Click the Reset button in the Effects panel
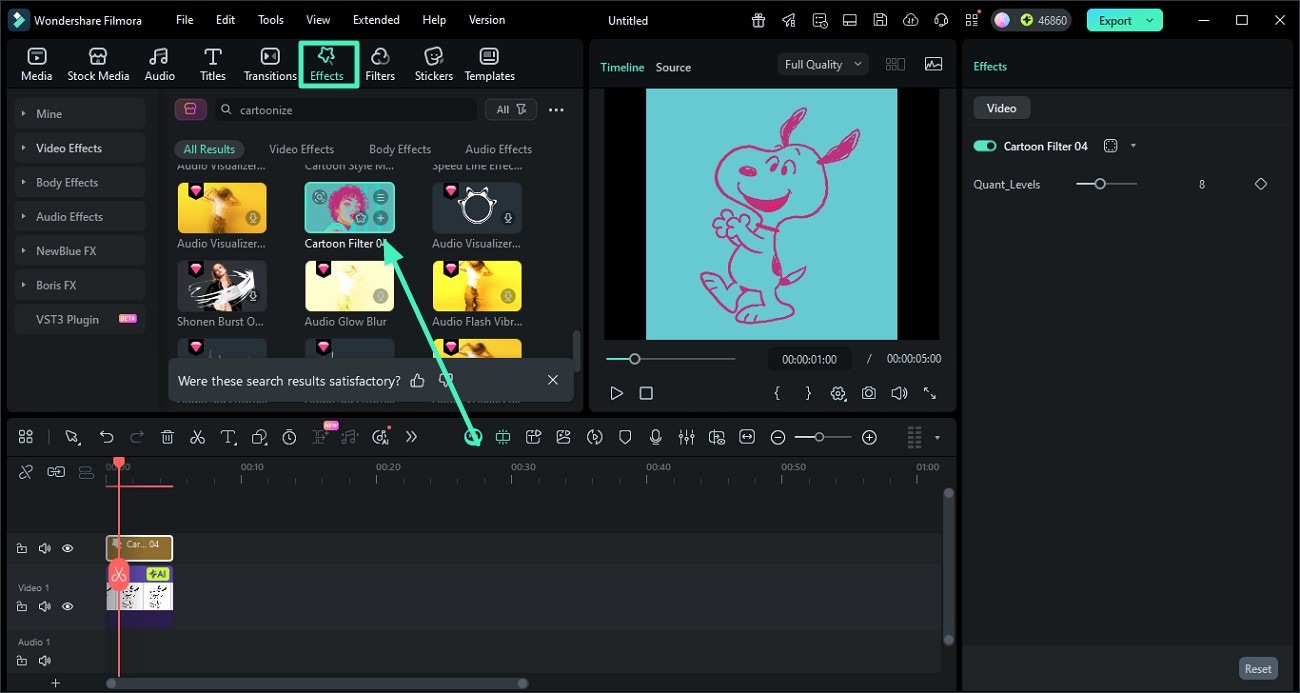Image resolution: width=1300 pixels, height=693 pixels. click(x=1258, y=668)
